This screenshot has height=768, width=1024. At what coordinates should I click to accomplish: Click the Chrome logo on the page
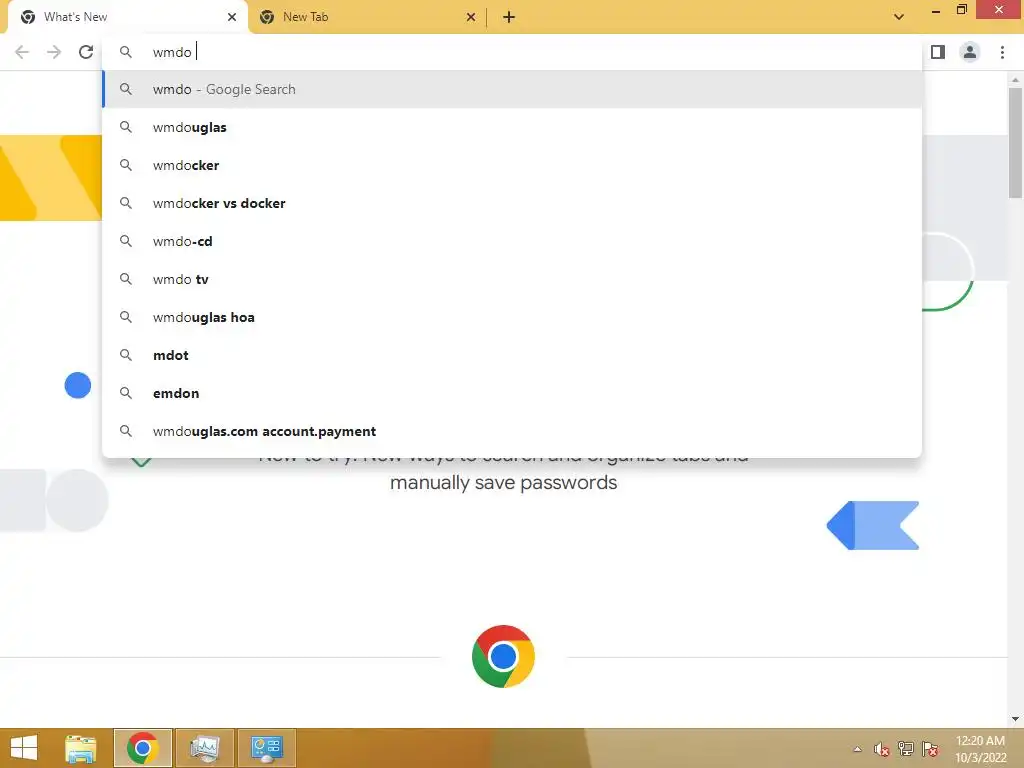503,656
